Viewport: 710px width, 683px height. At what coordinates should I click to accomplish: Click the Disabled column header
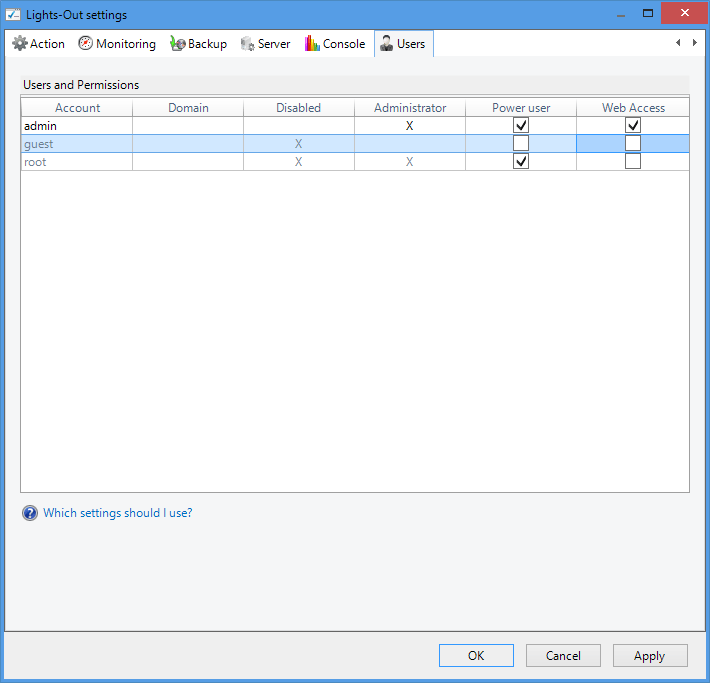click(x=299, y=108)
